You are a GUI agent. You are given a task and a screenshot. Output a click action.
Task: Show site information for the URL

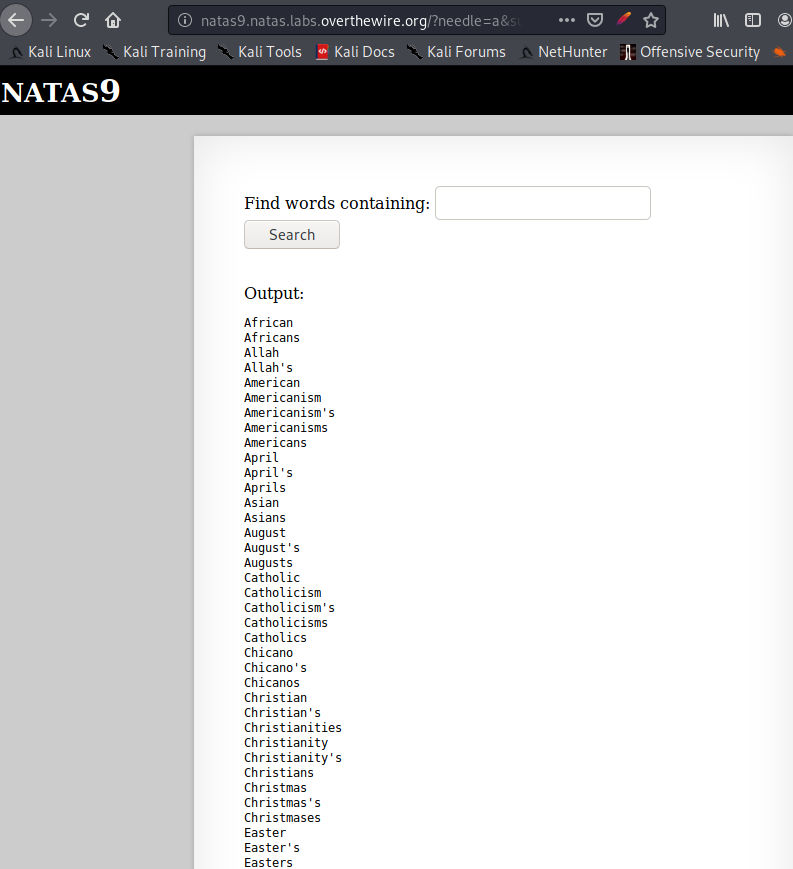pyautogui.click(x=184, y=20)
